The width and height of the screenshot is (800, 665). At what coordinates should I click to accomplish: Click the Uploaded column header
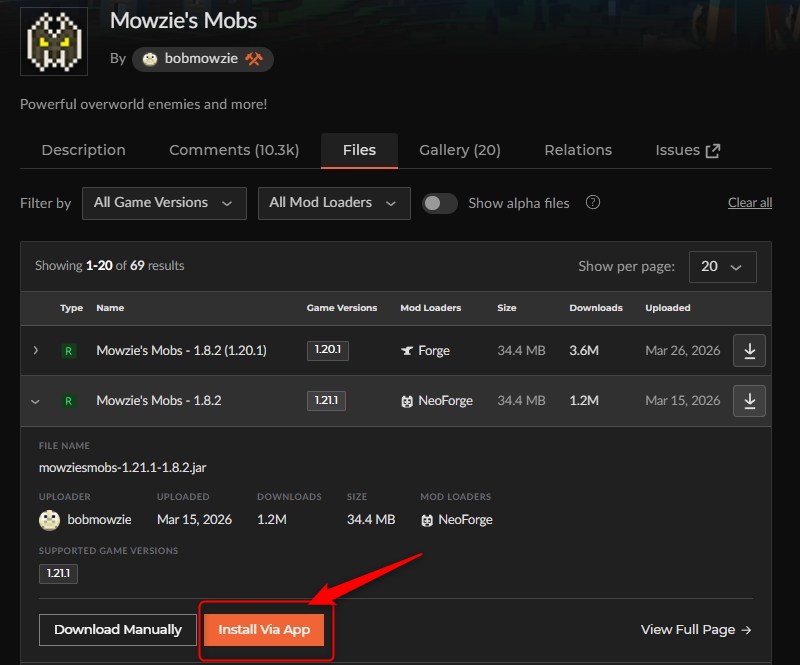click(668, 308)
